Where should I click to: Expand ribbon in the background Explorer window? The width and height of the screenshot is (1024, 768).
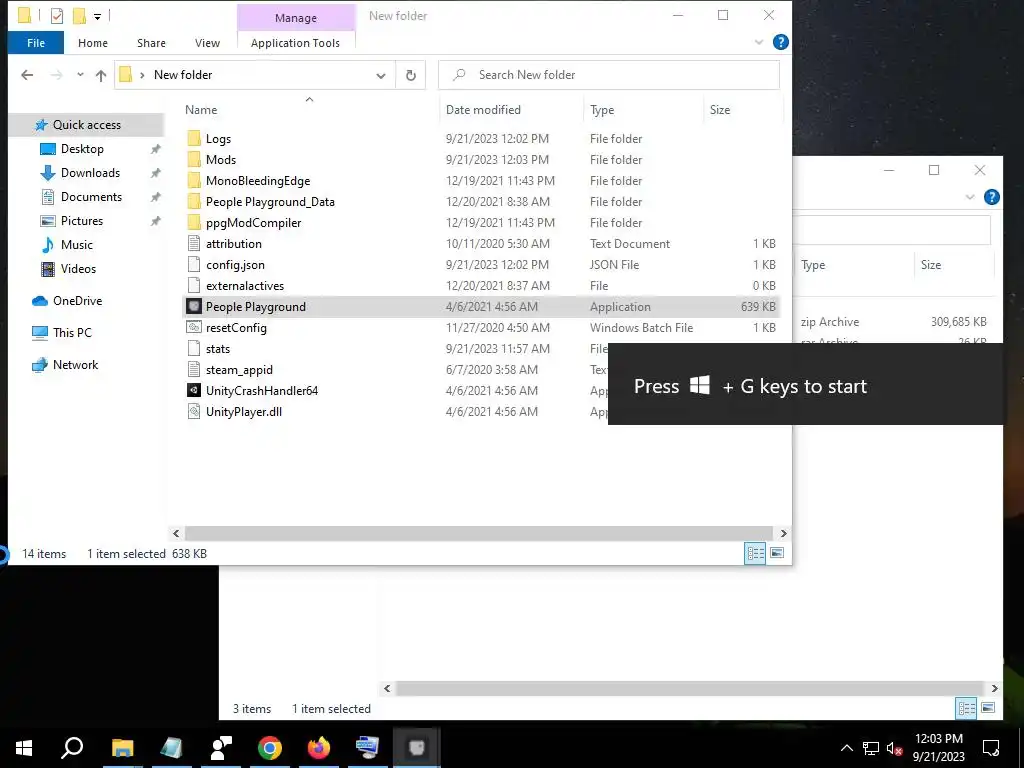[x=970, y=197]
